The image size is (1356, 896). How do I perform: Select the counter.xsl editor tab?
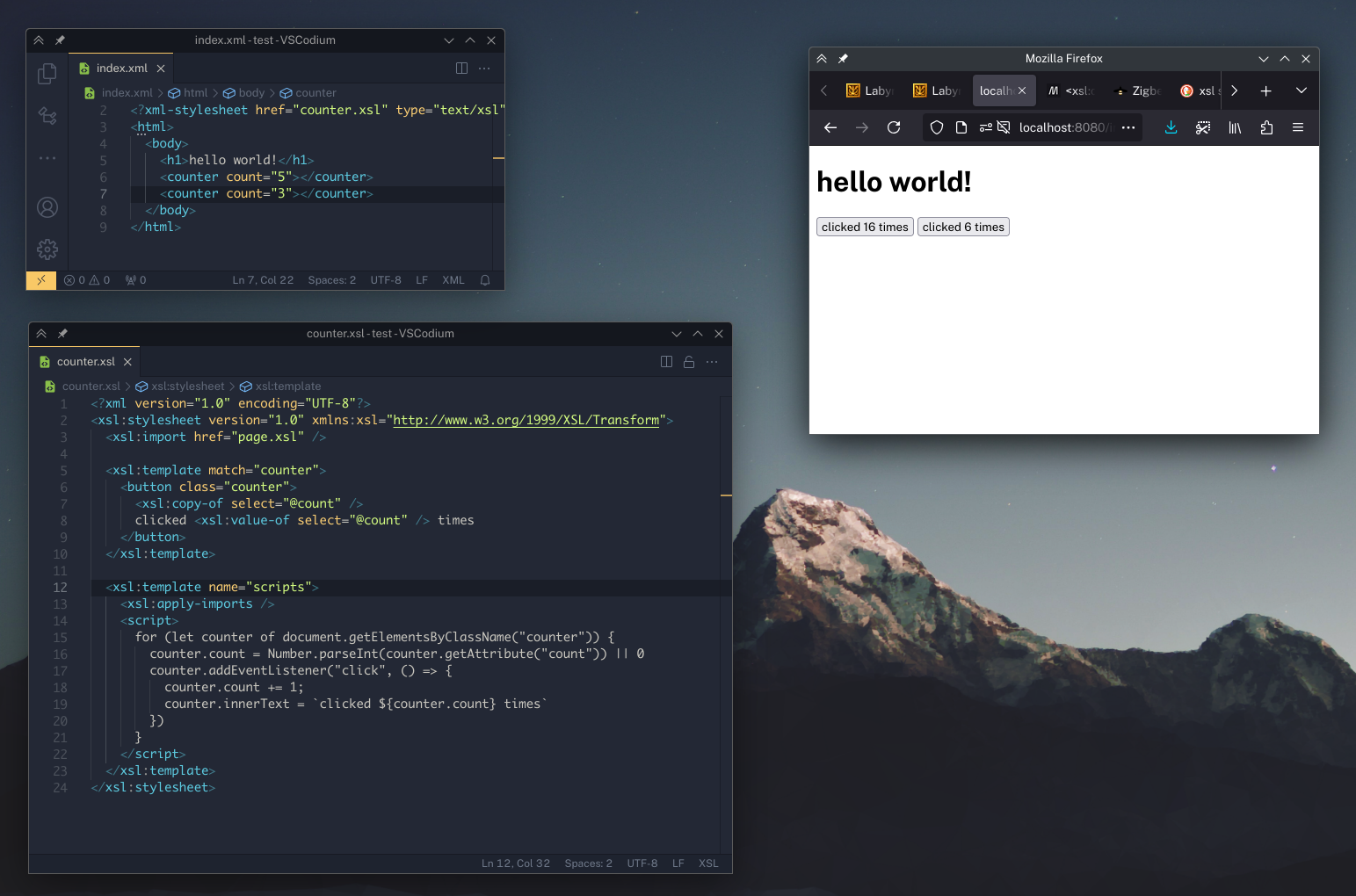coord(85,362)
